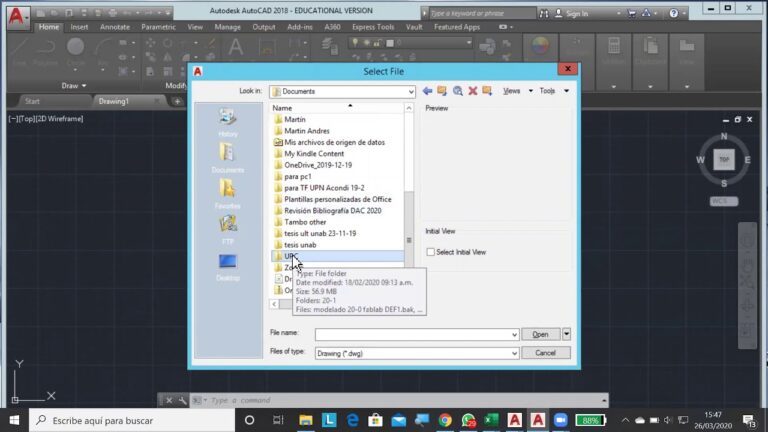Viewport: 768px width, 432px height.
Task: Click the viewport controls [-][Top][2D Wireframe] label
Action: pos(46,119)
